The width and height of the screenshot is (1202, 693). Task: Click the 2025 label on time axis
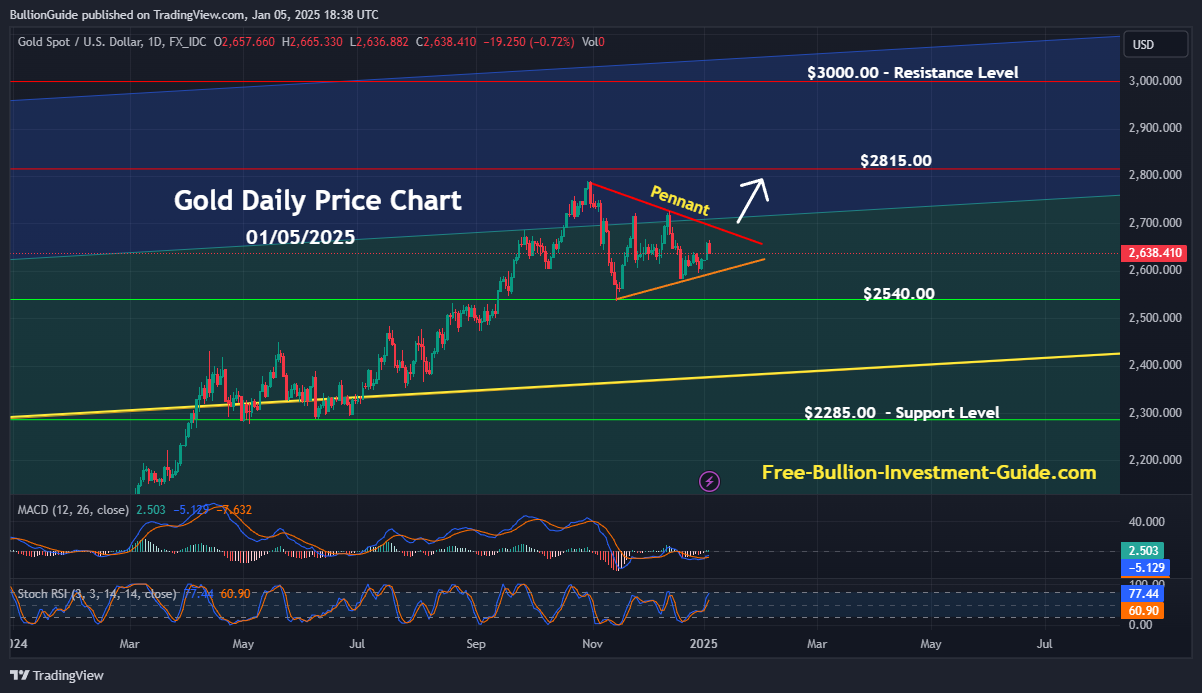pyautogui.click(x=705, y=644)
